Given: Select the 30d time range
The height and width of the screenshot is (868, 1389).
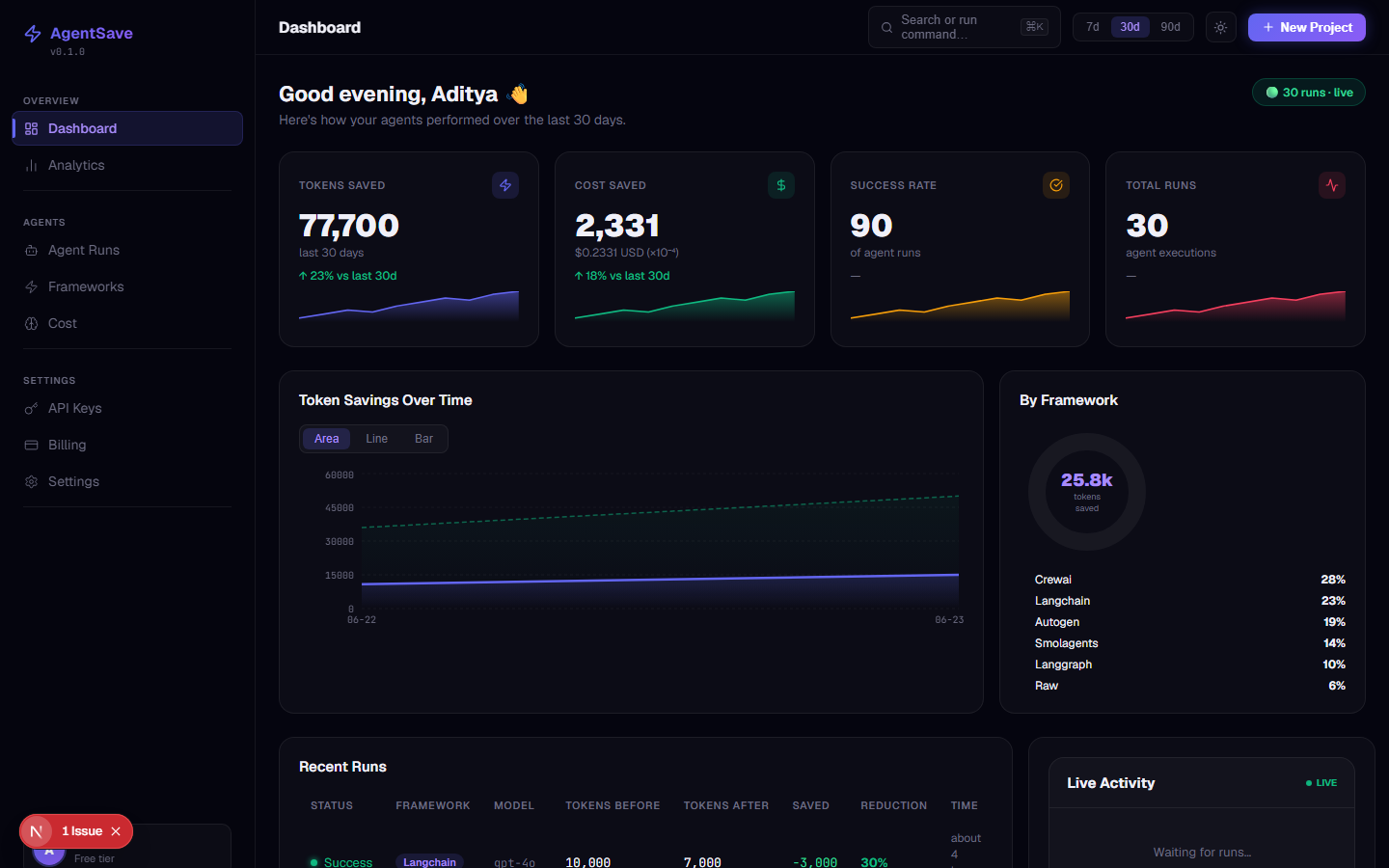Looking at the screenshot, I should [1130, 27].
